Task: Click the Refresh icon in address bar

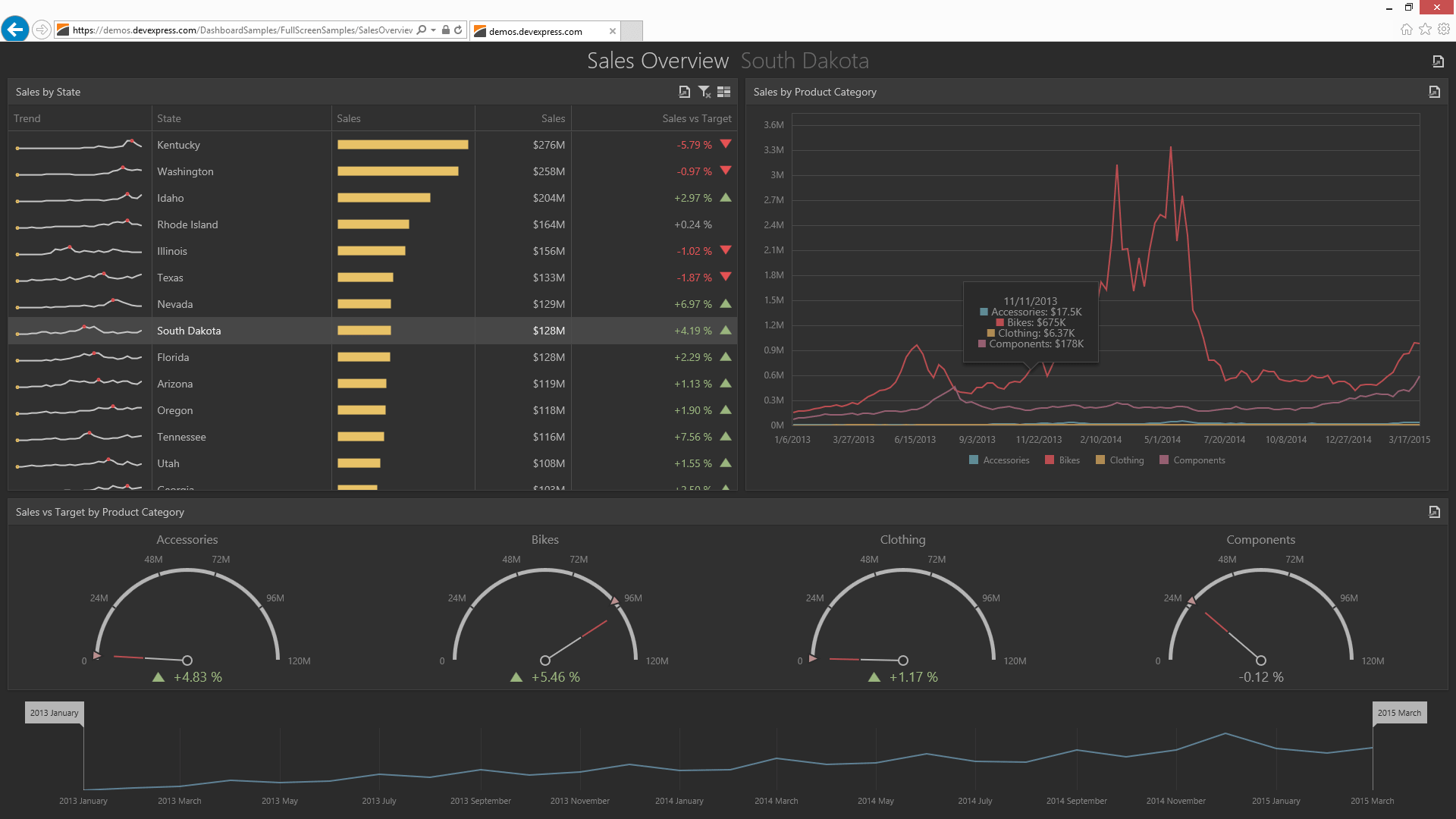Action: [458, 30]
